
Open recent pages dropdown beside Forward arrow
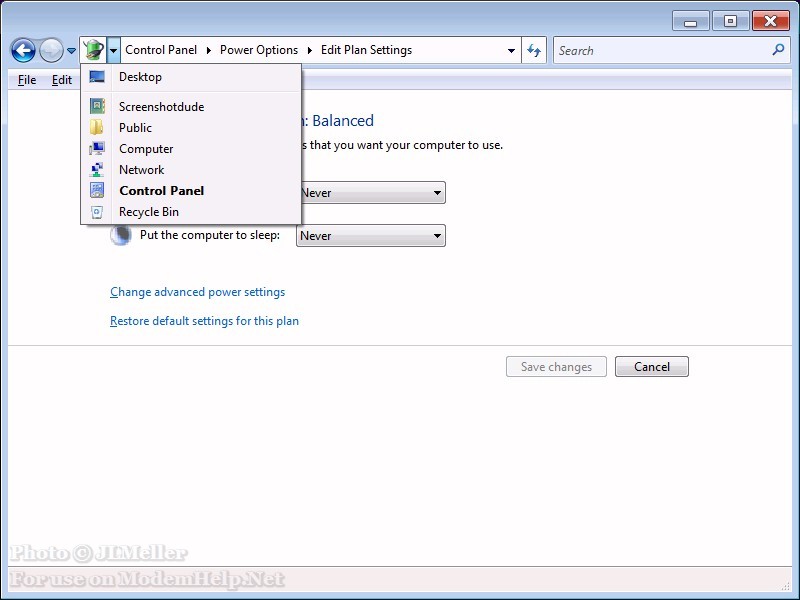pos(71,51)
